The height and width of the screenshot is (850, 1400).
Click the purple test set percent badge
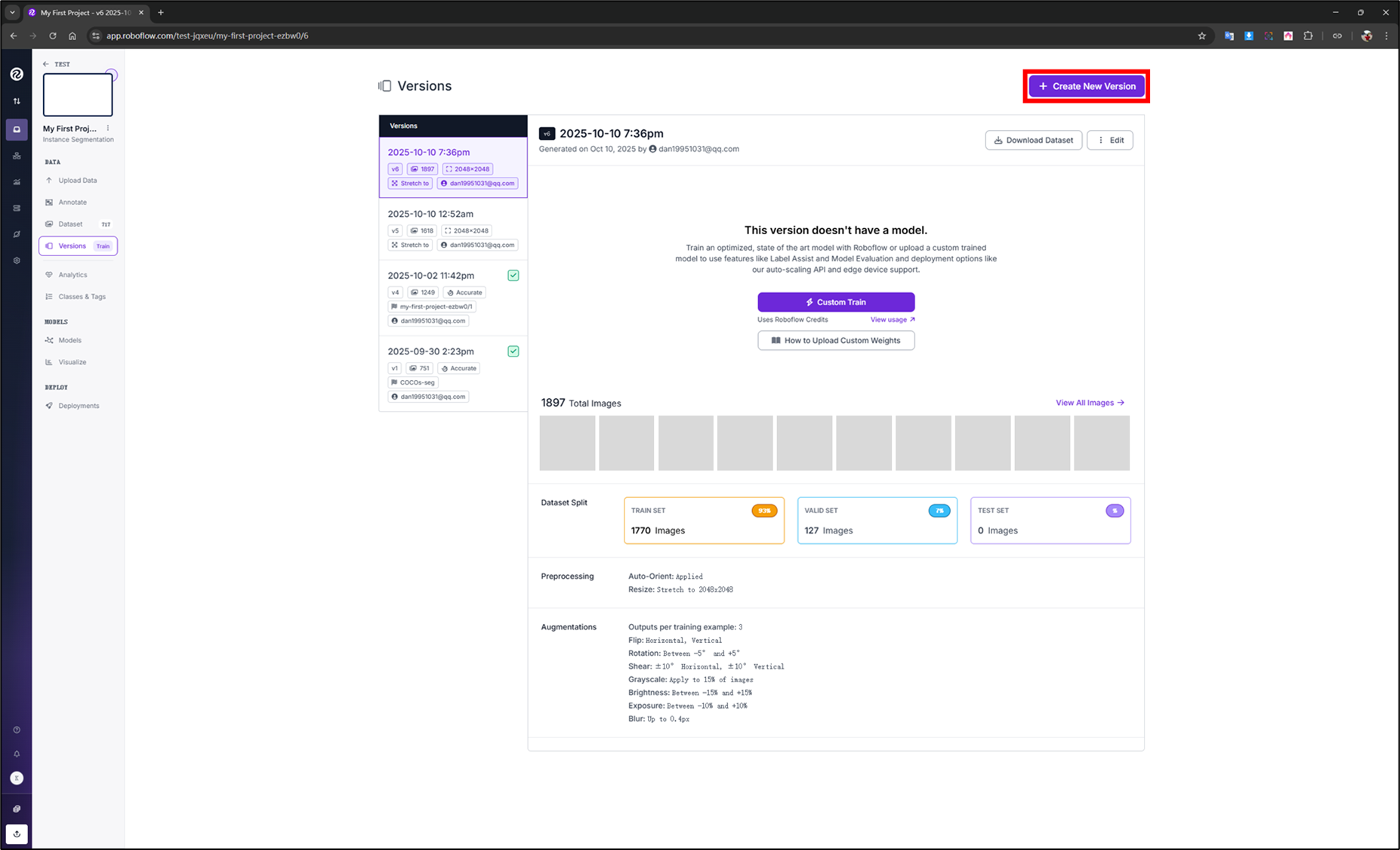tap(1115, 511)
